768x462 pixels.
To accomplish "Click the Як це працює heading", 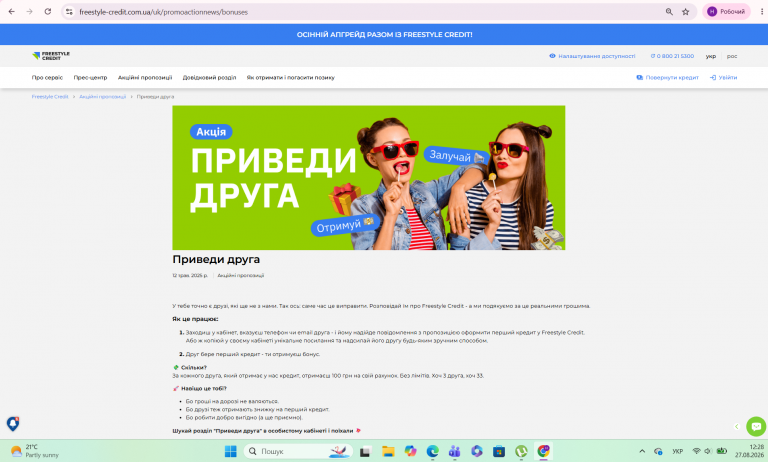I will click(x=195, y=319).
